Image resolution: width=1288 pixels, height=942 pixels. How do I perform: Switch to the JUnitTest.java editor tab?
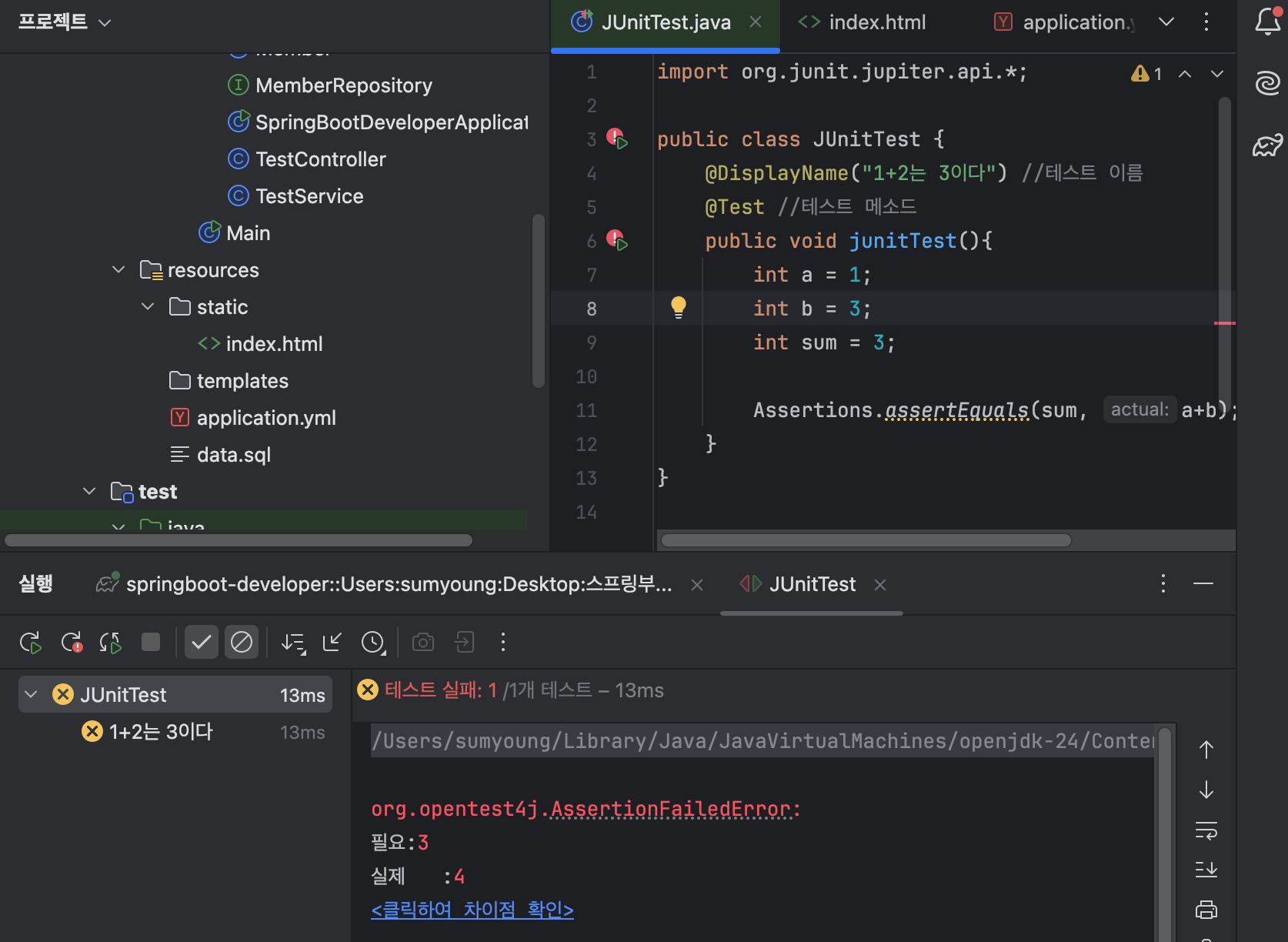(x=666, y=22)
